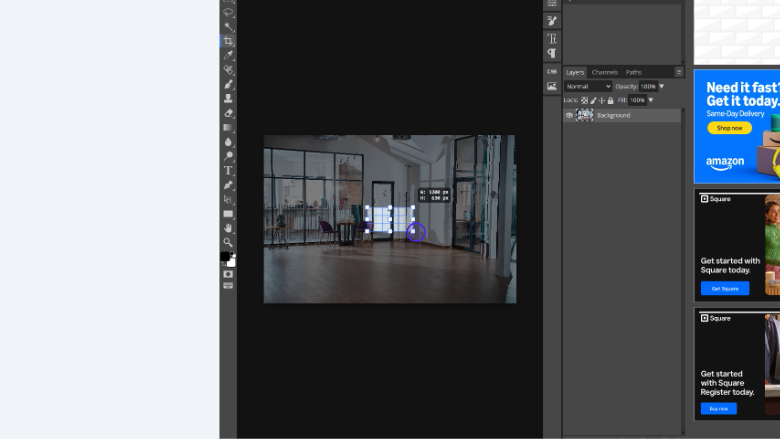This screenshot has height=439, width=780.
Task: Select the Eraser tool
Action: click(x=228, y=113)
